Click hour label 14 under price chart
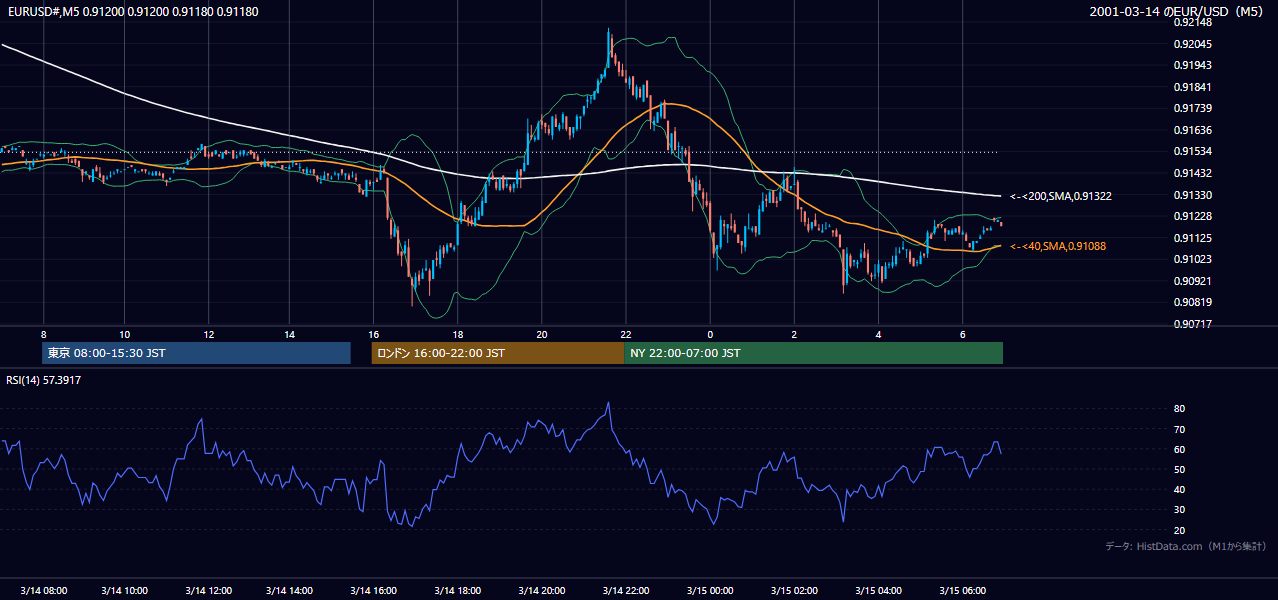 289,334
